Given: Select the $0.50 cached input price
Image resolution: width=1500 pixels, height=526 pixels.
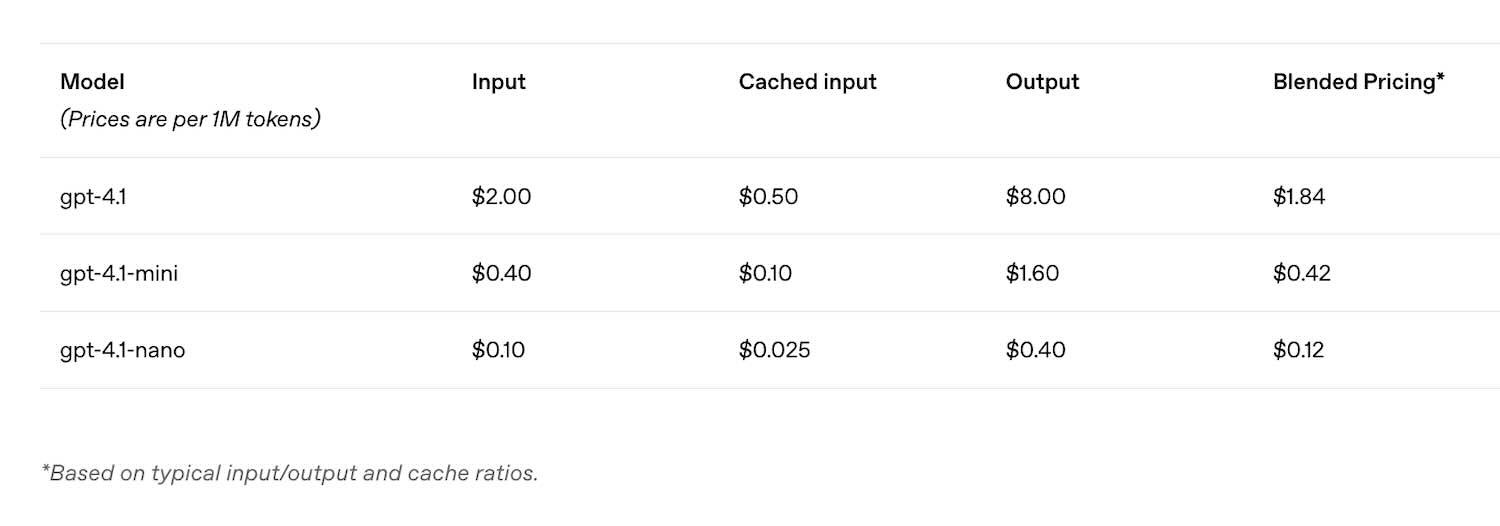Looking at the screenshot, I should coord(768,197).
